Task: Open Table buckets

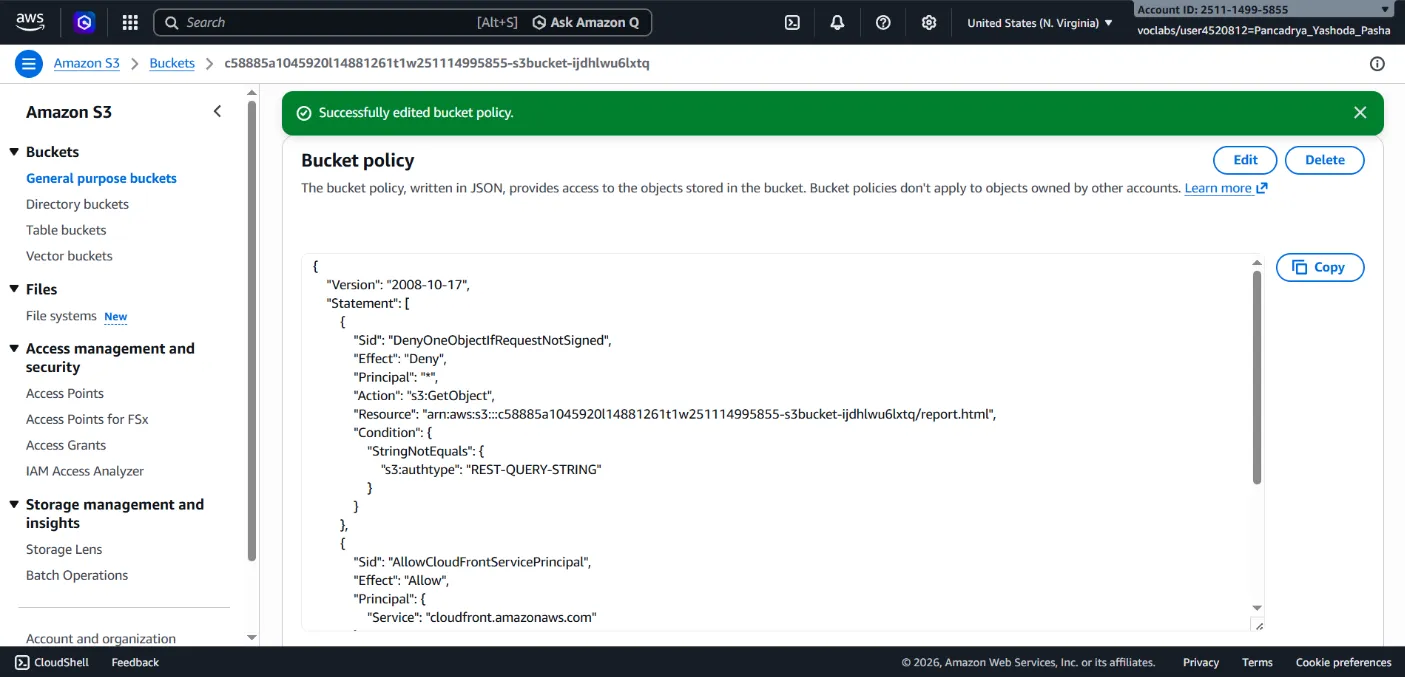Action: pyautogui.click(x=66, y=230)
